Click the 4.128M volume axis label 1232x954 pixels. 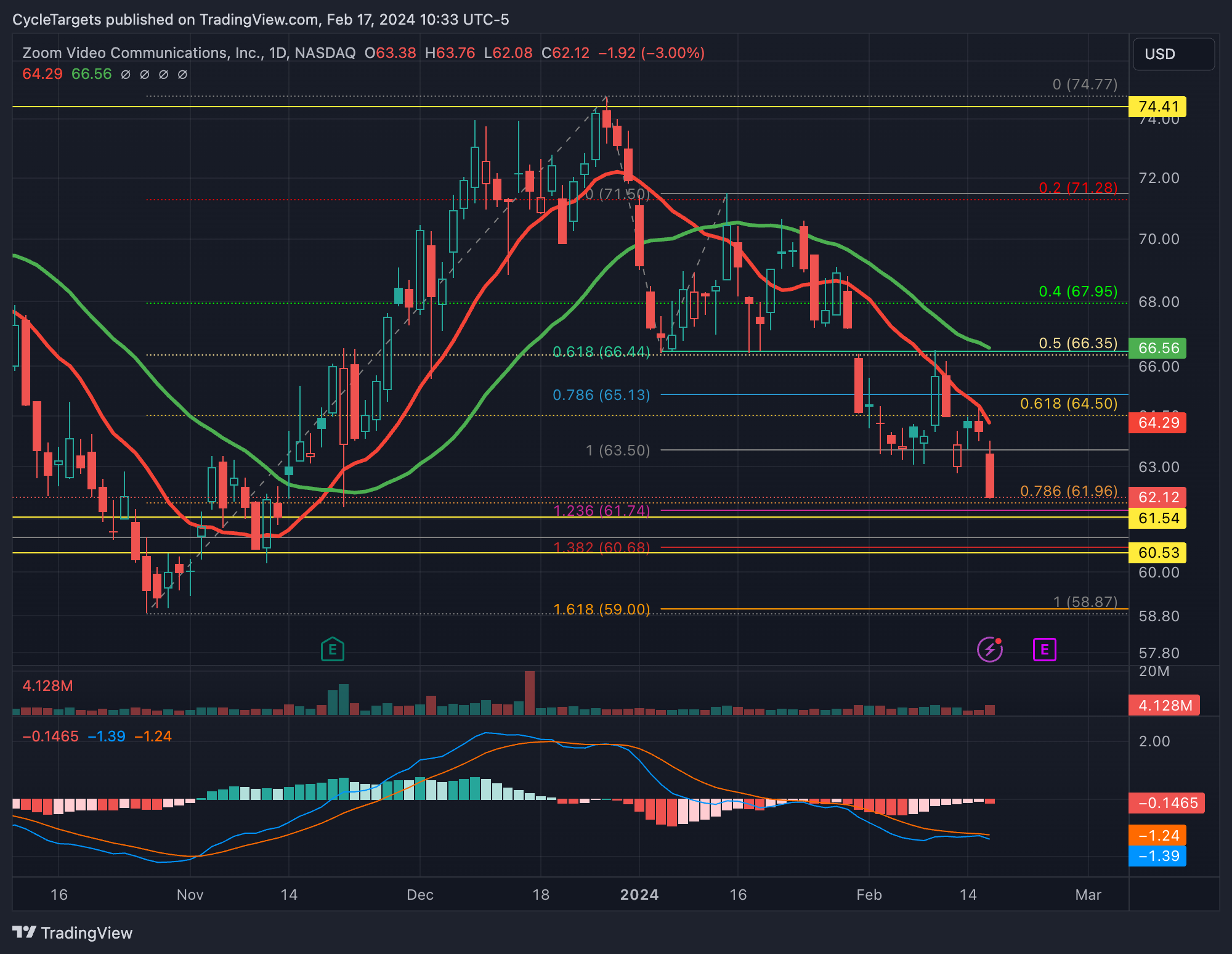point(1164,706)
